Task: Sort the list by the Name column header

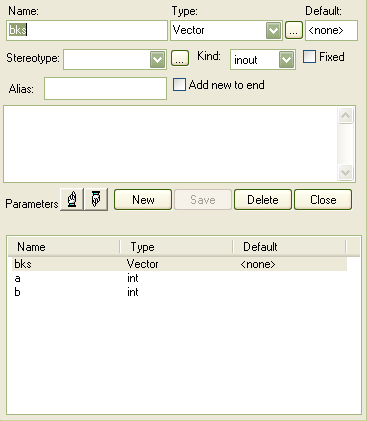Action: [64, 247]
